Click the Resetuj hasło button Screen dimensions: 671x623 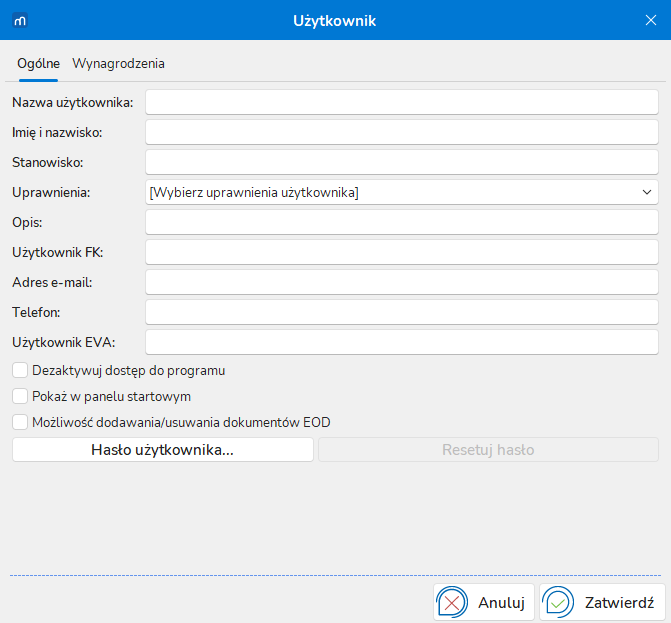[x=488, y=450]
